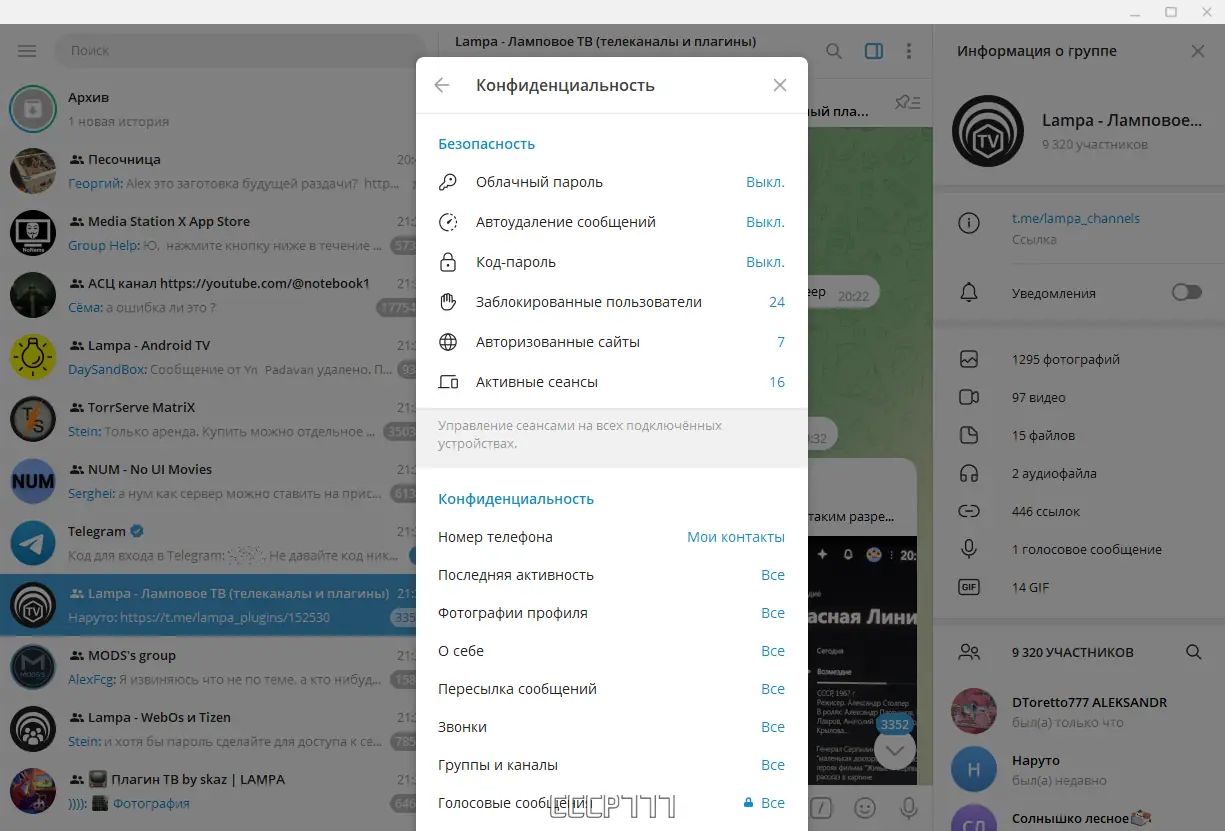1225x831 pixels.
Task: Open the MODS's group chat
Action: [208, 667]
